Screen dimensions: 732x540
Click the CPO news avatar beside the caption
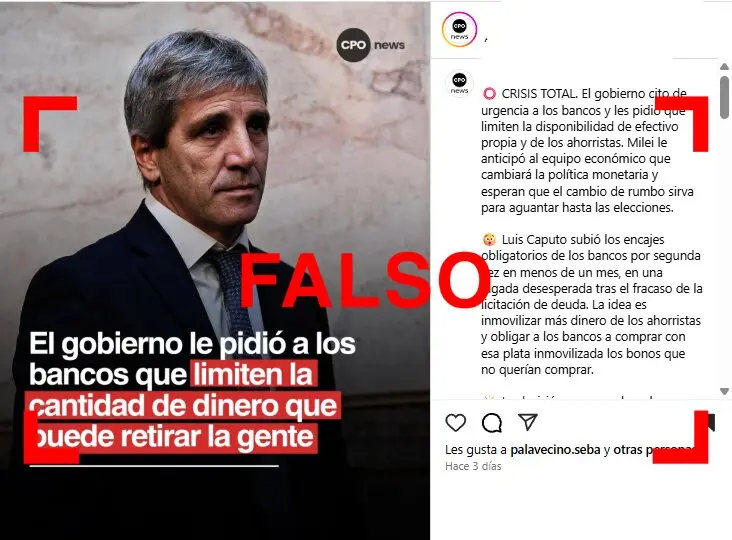click(x=459, y=84)
